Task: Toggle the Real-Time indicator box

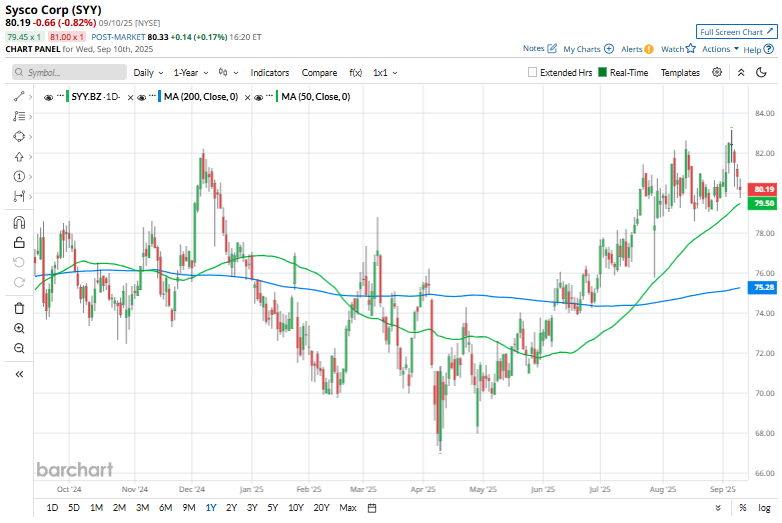Action: point(602,72)
